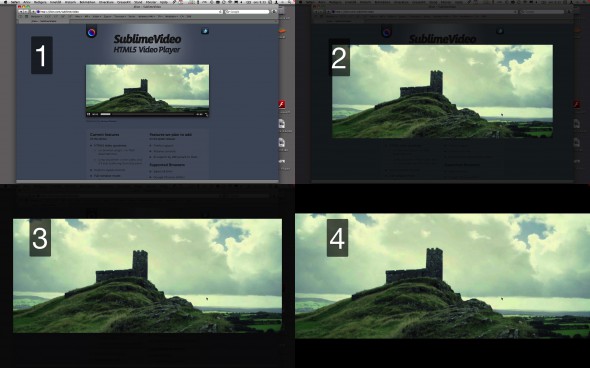Open the red Flash icon on panel 1 desktop
The width and height of the screenshot is (590, 368).
282,104
